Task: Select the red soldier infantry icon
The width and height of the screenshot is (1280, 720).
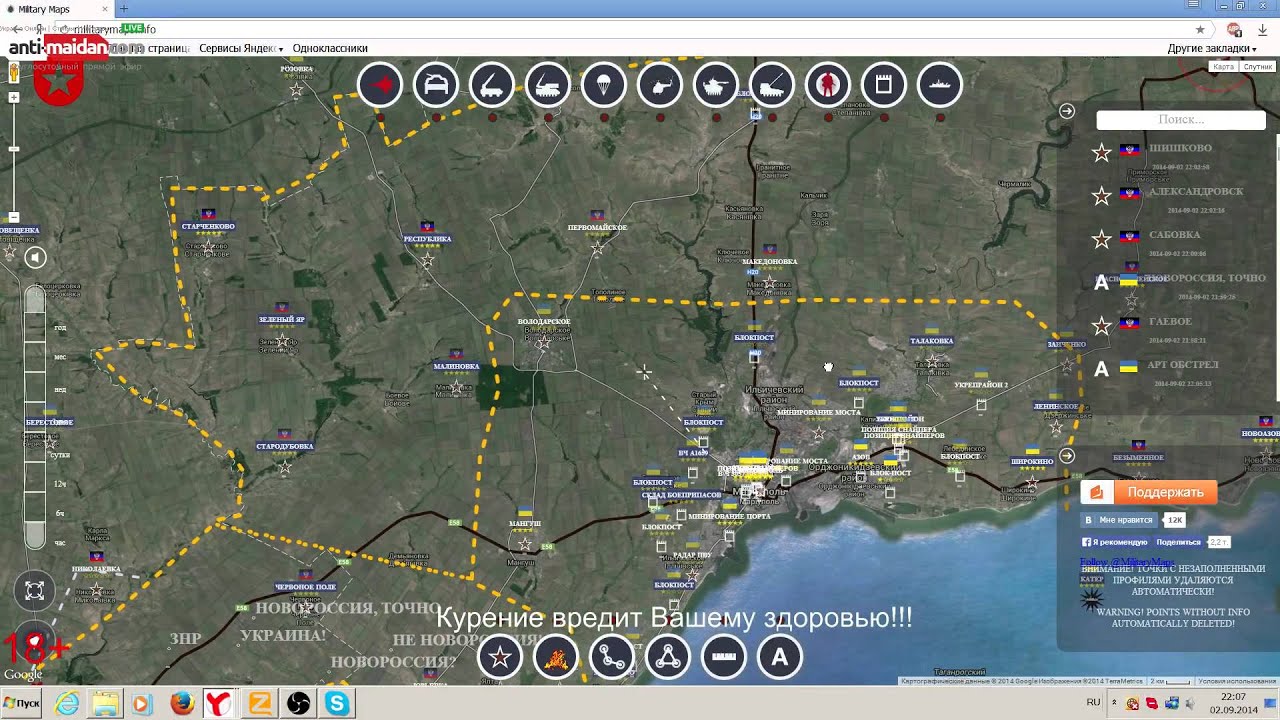Action: click(828, 85)
